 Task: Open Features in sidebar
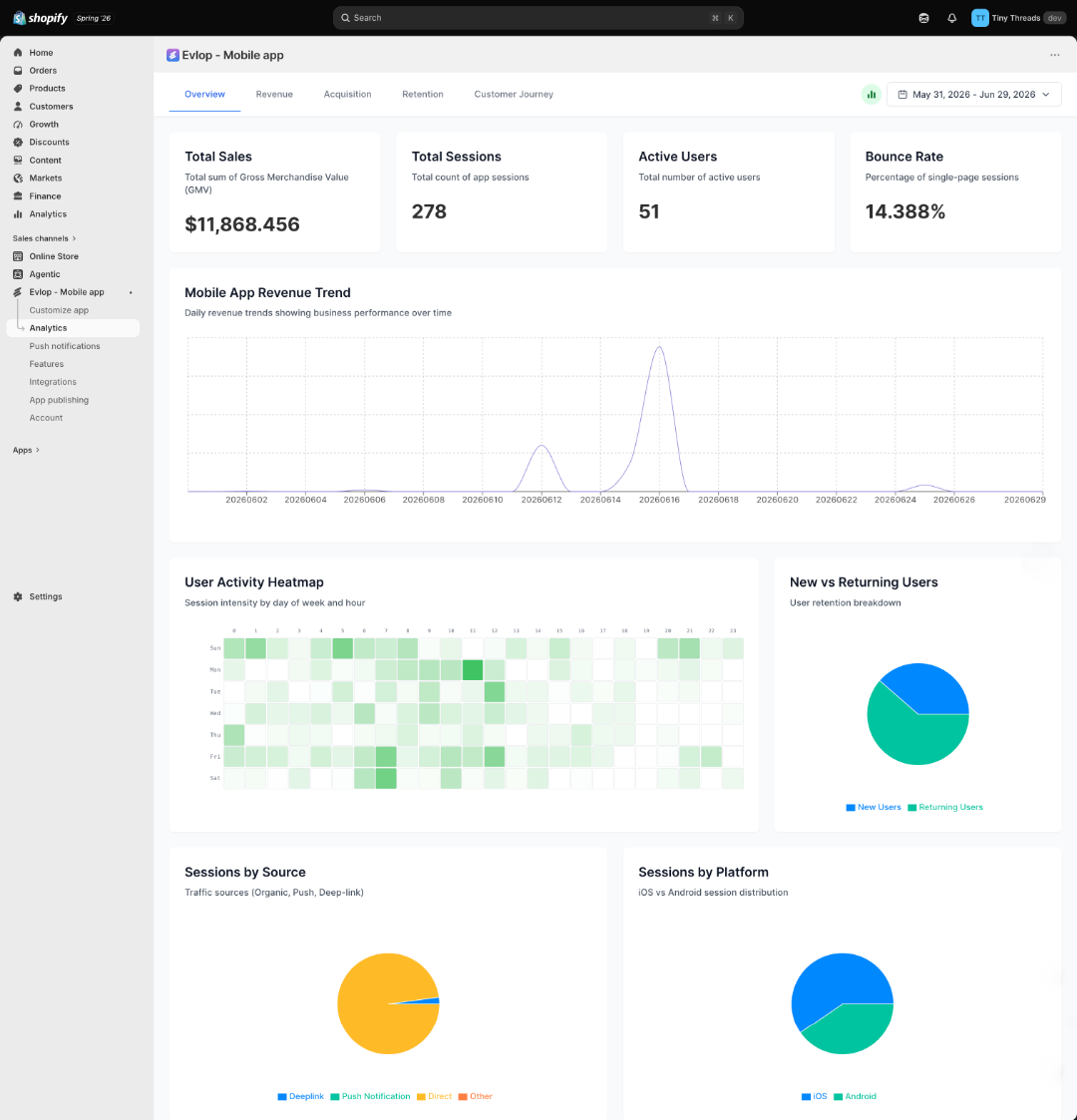(x=47, y=364)
